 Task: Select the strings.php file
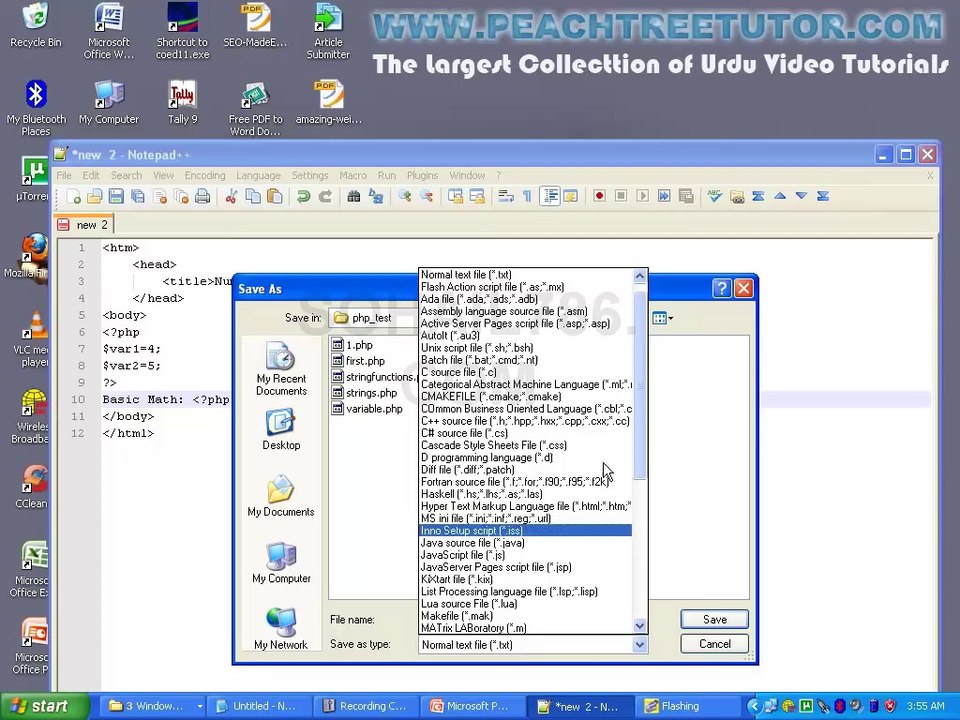[365, 393]
